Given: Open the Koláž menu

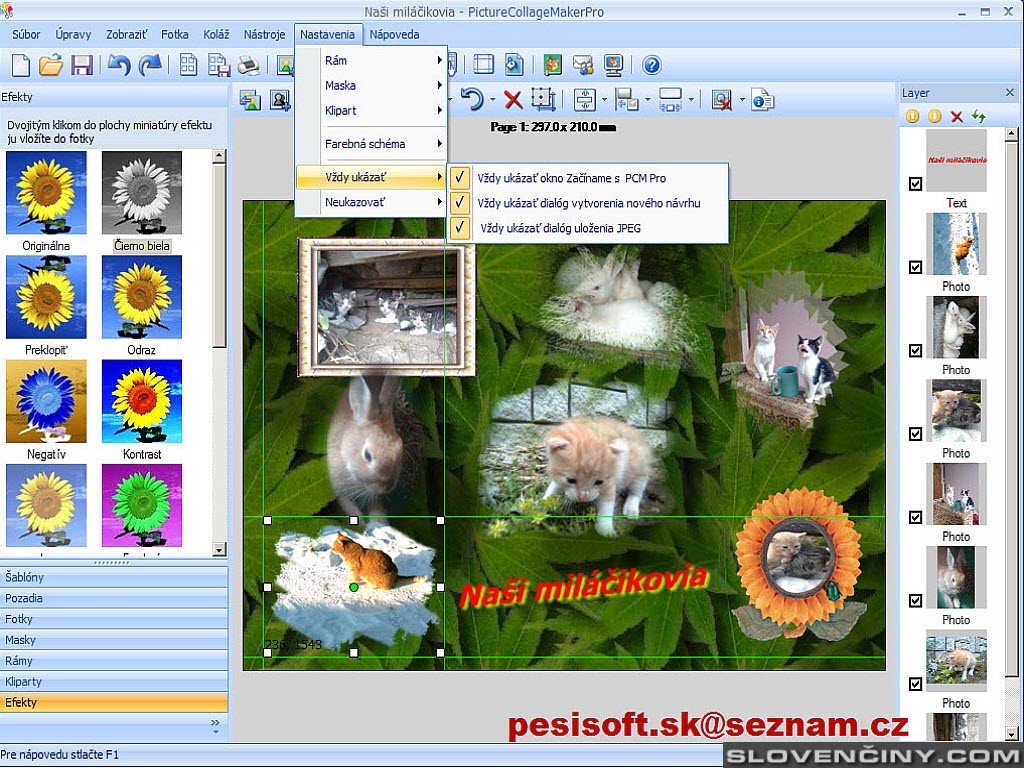Looking at the screenshot, I should click(x=216, y=35).
